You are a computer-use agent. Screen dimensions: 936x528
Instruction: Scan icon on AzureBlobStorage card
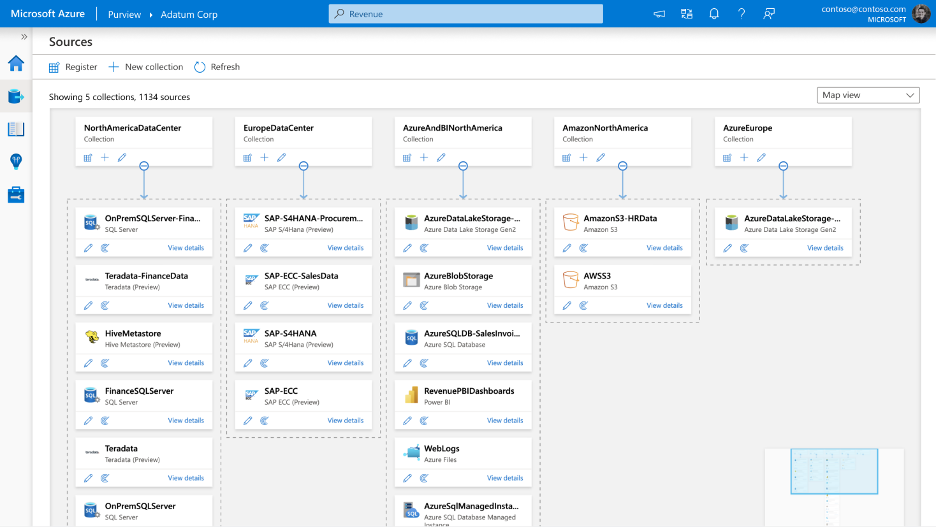(x=424, y=305)
